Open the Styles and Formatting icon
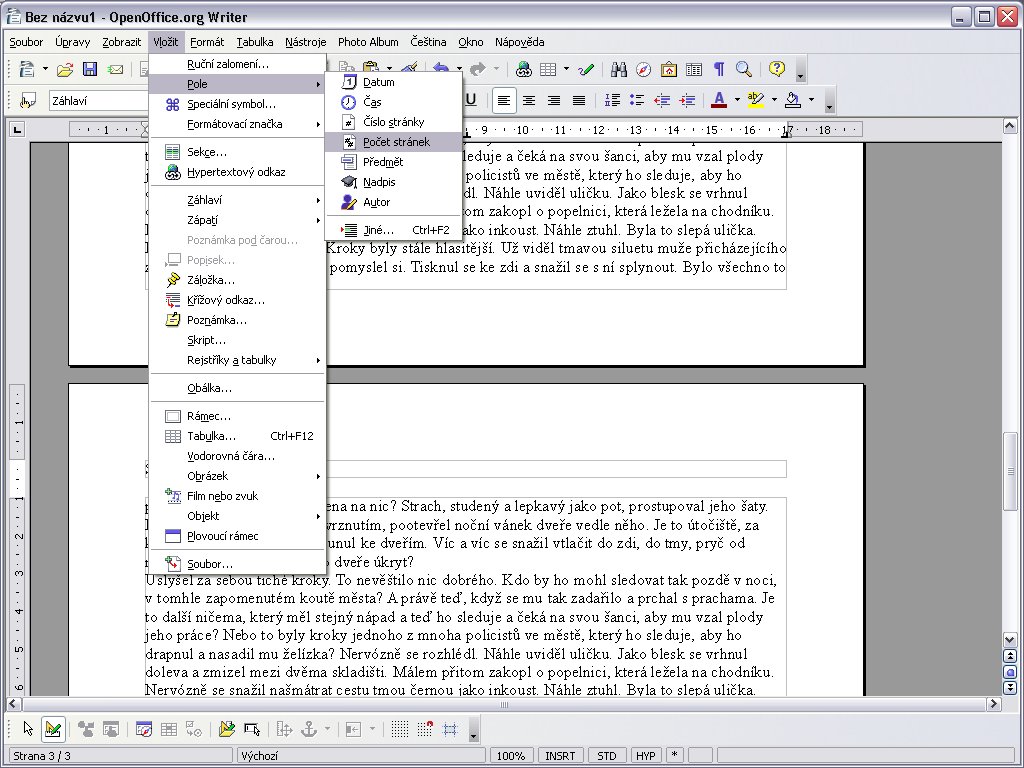This screenshot has width=1024, height=768. click(27, 101)
